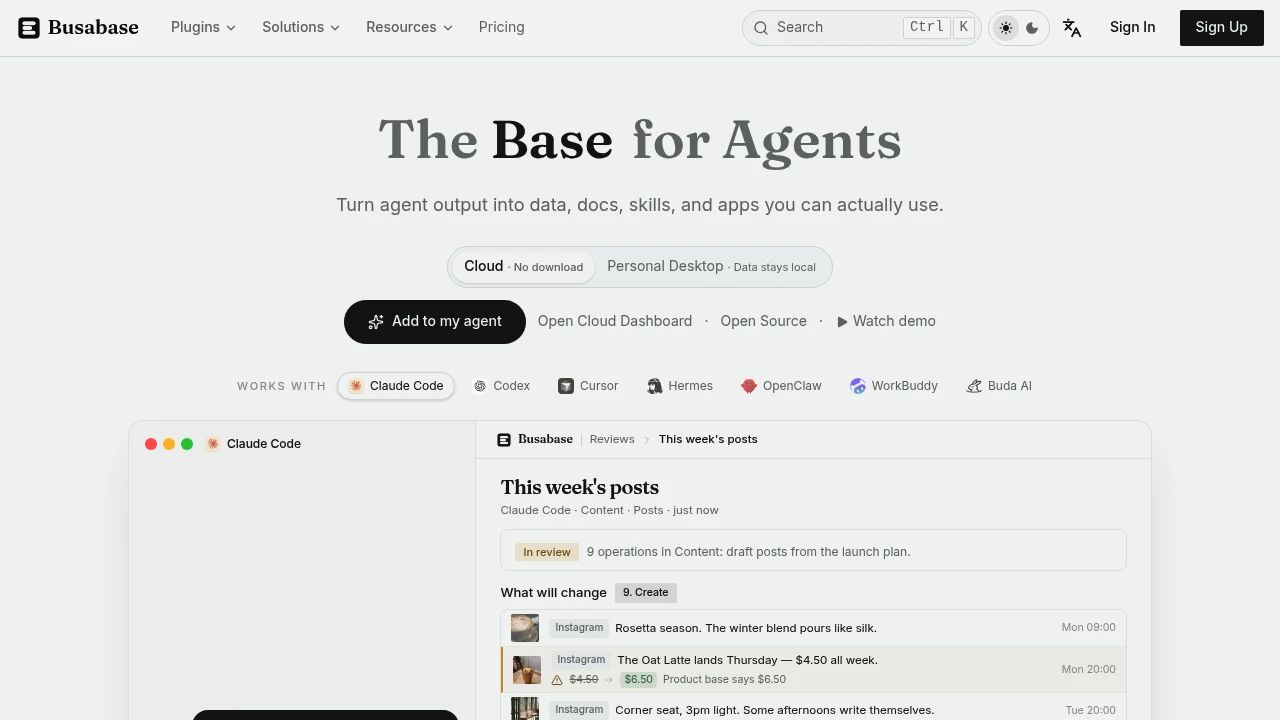The height and width of the screenshot is (720, 1280).
Task: Select the Cloud No download option
Action: 523,267
